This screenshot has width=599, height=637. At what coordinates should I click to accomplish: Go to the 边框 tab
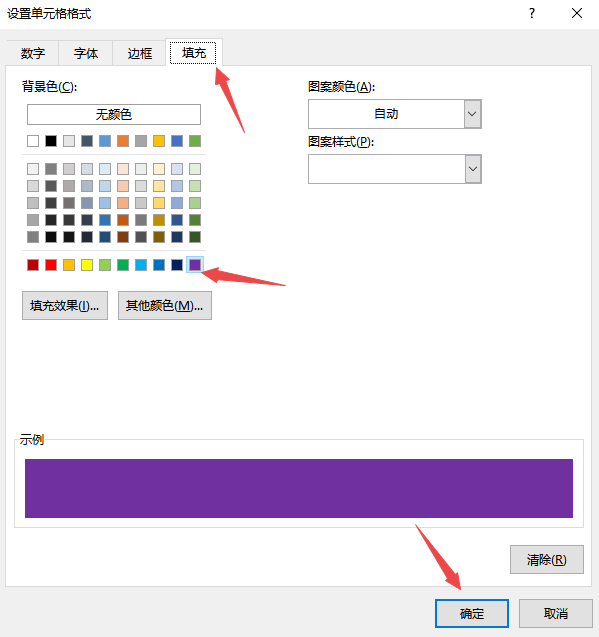click(139, 53)
